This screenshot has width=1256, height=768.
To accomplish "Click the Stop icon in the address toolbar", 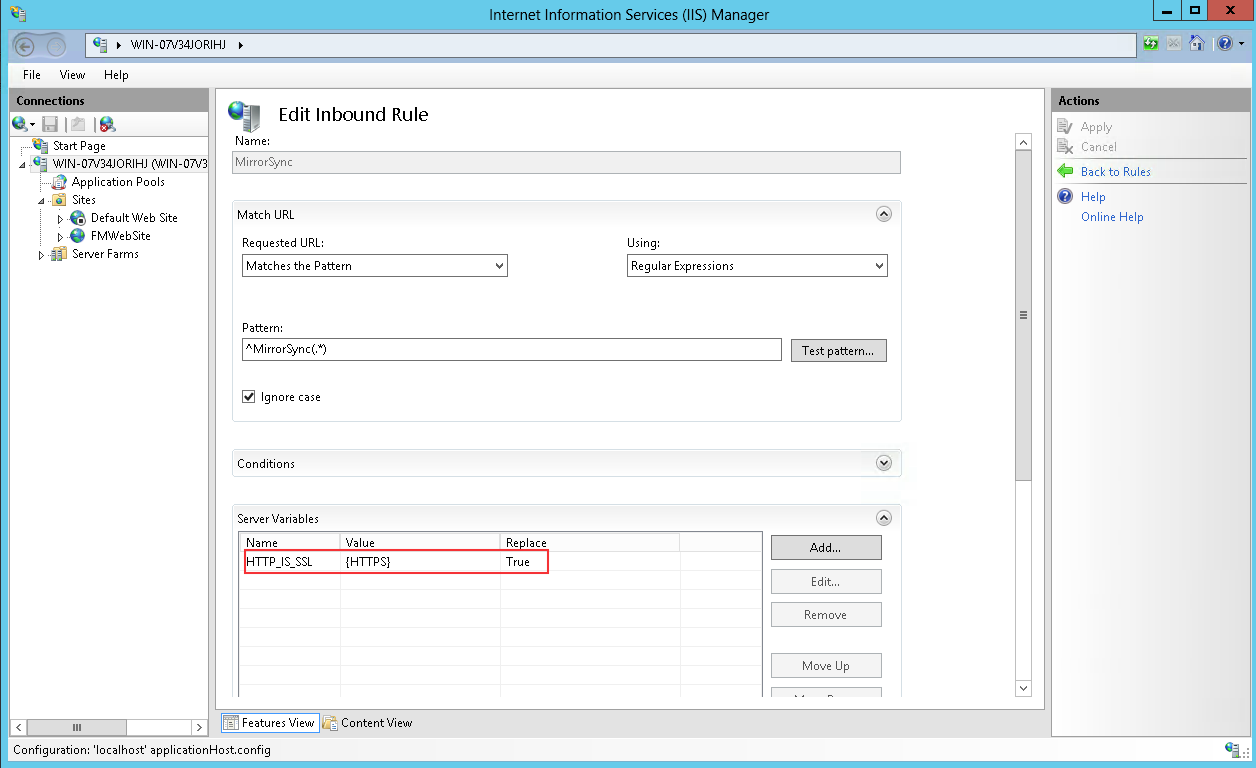I will (1174, 44).
